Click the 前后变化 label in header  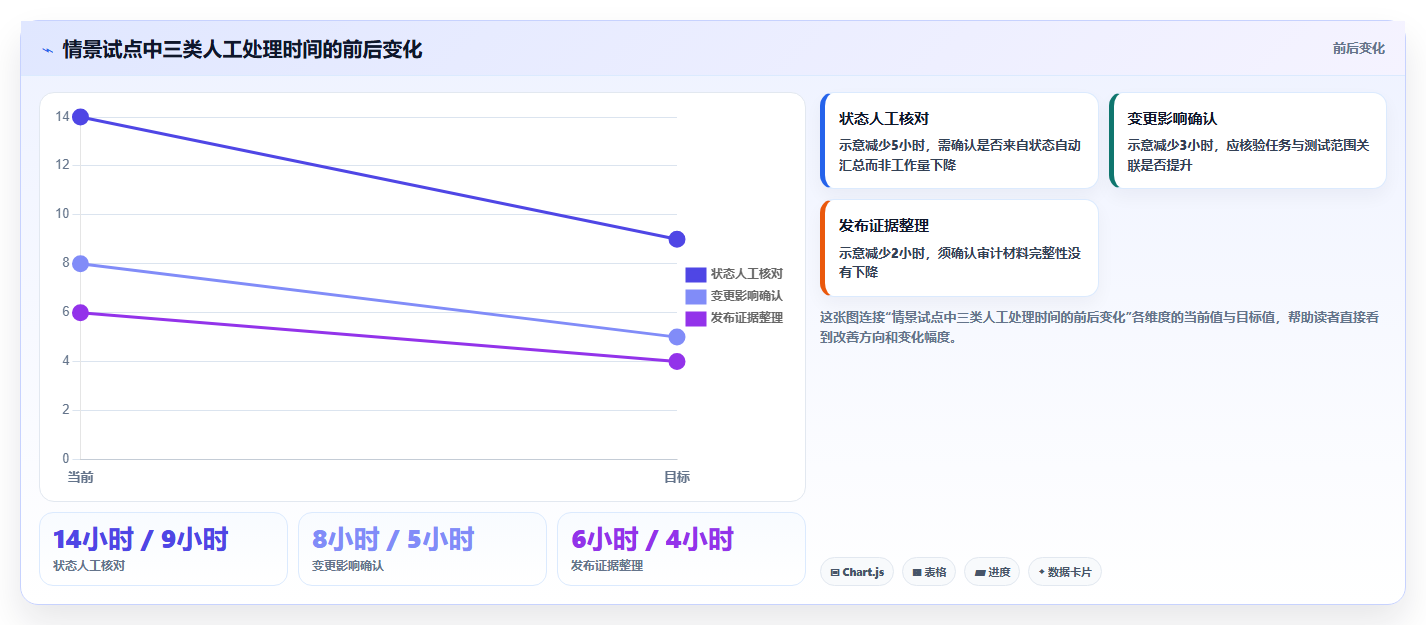(x=1359, y=48)
